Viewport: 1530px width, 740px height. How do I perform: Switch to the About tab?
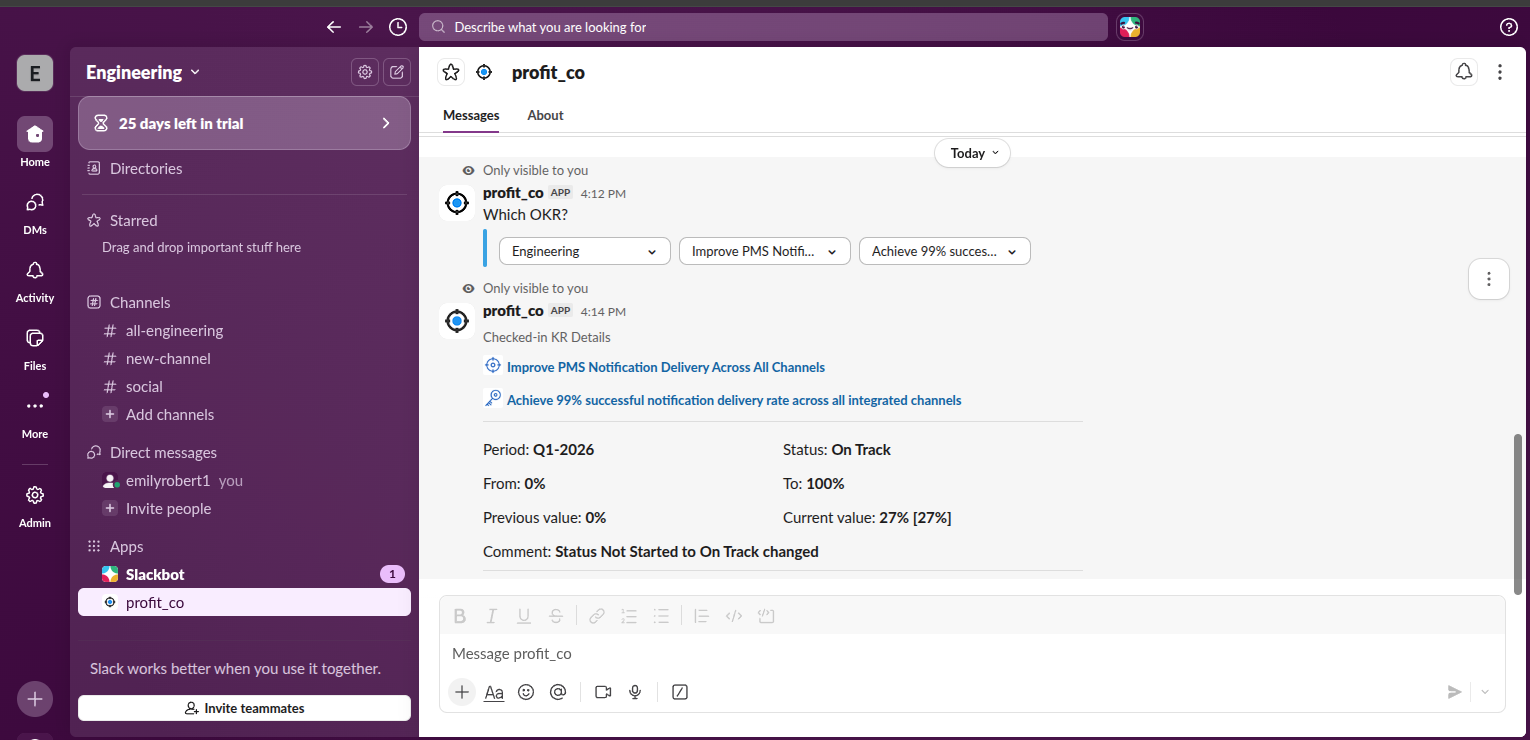coord(545,115)
